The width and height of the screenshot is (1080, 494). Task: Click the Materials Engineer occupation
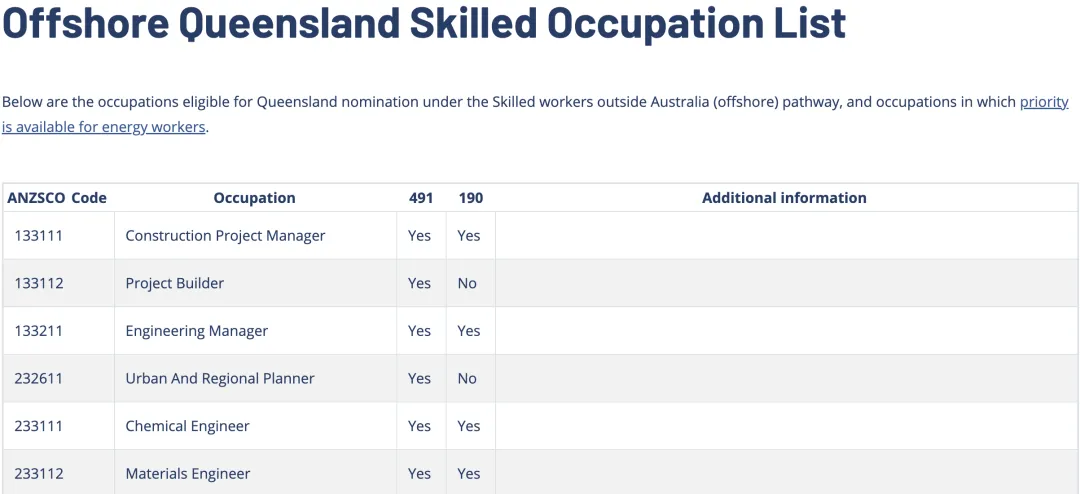tap(188, 474)
